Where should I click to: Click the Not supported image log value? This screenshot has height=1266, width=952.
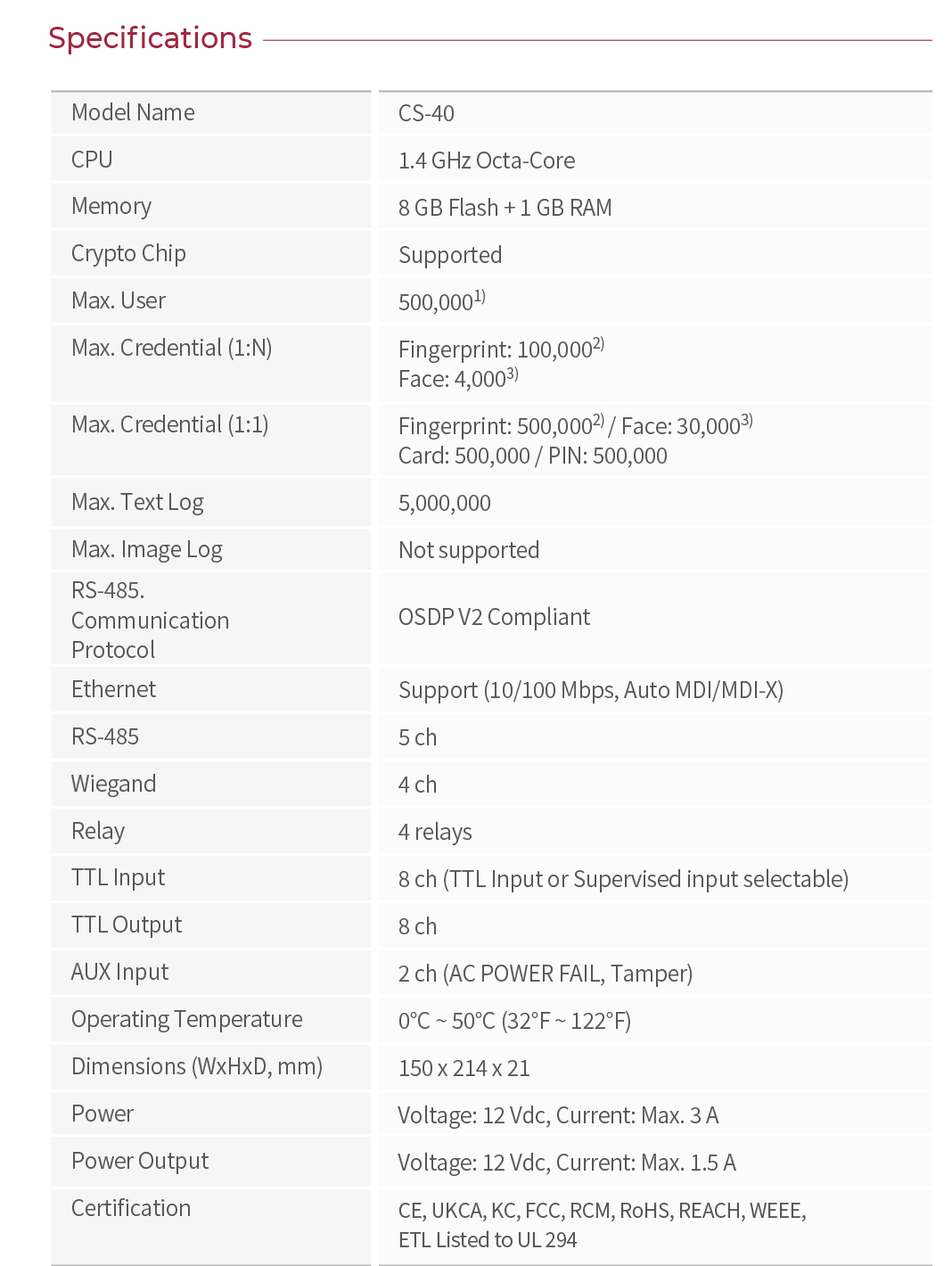tap(469, 550)
